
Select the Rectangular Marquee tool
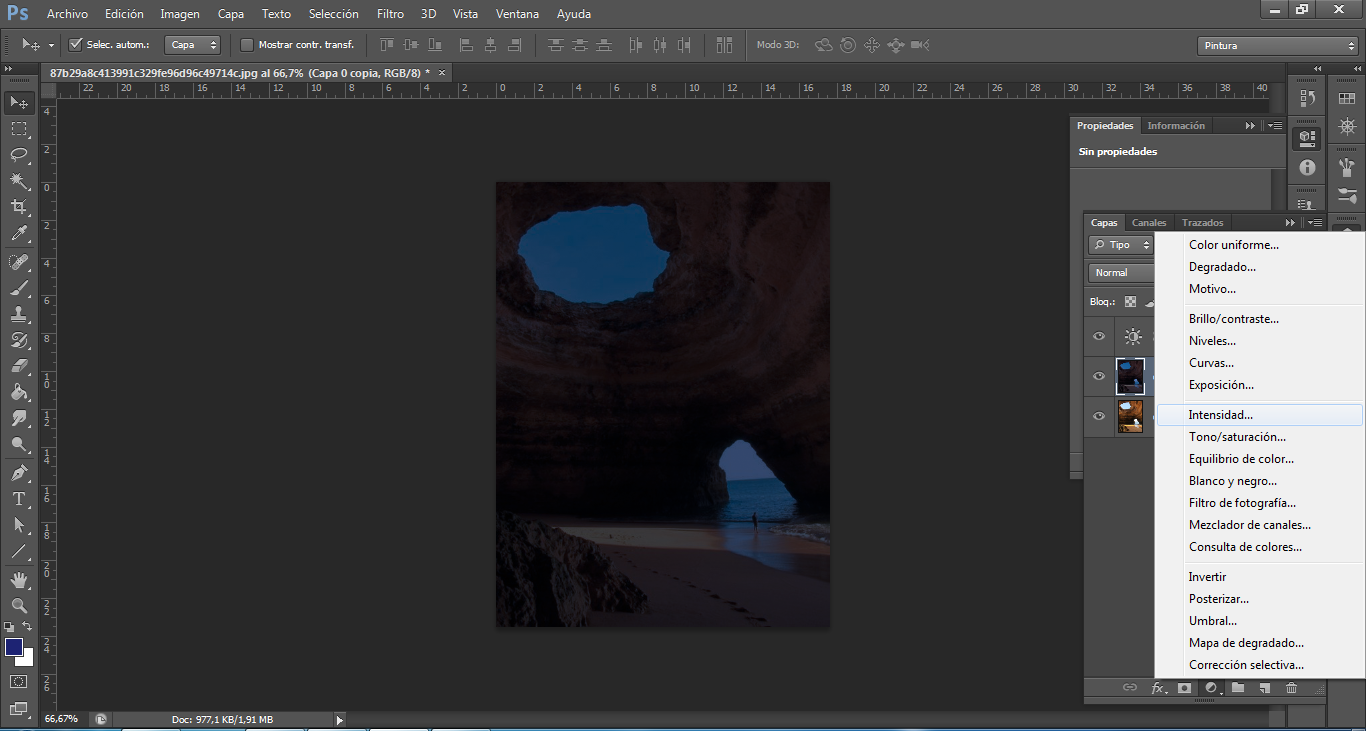pos(19,129)
